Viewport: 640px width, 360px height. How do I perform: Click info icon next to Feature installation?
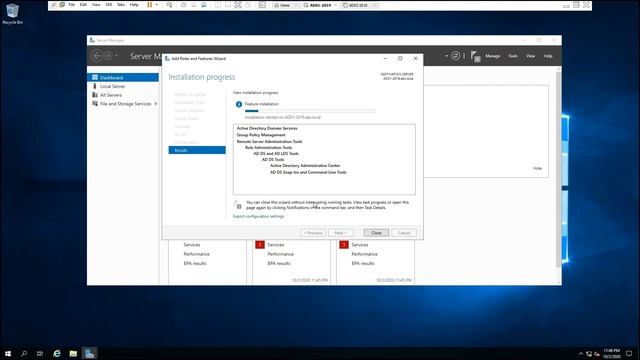239,104
